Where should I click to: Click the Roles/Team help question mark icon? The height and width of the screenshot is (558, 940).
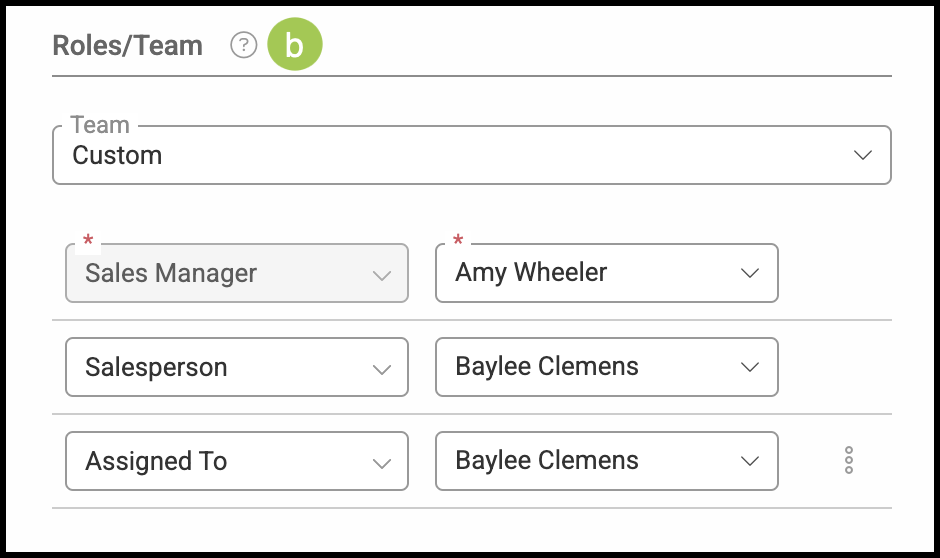tap(243, 45)
